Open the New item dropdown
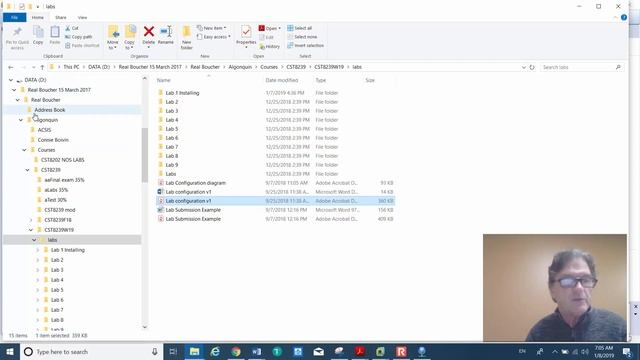This screenshot has width=640, height=360. 211,28
